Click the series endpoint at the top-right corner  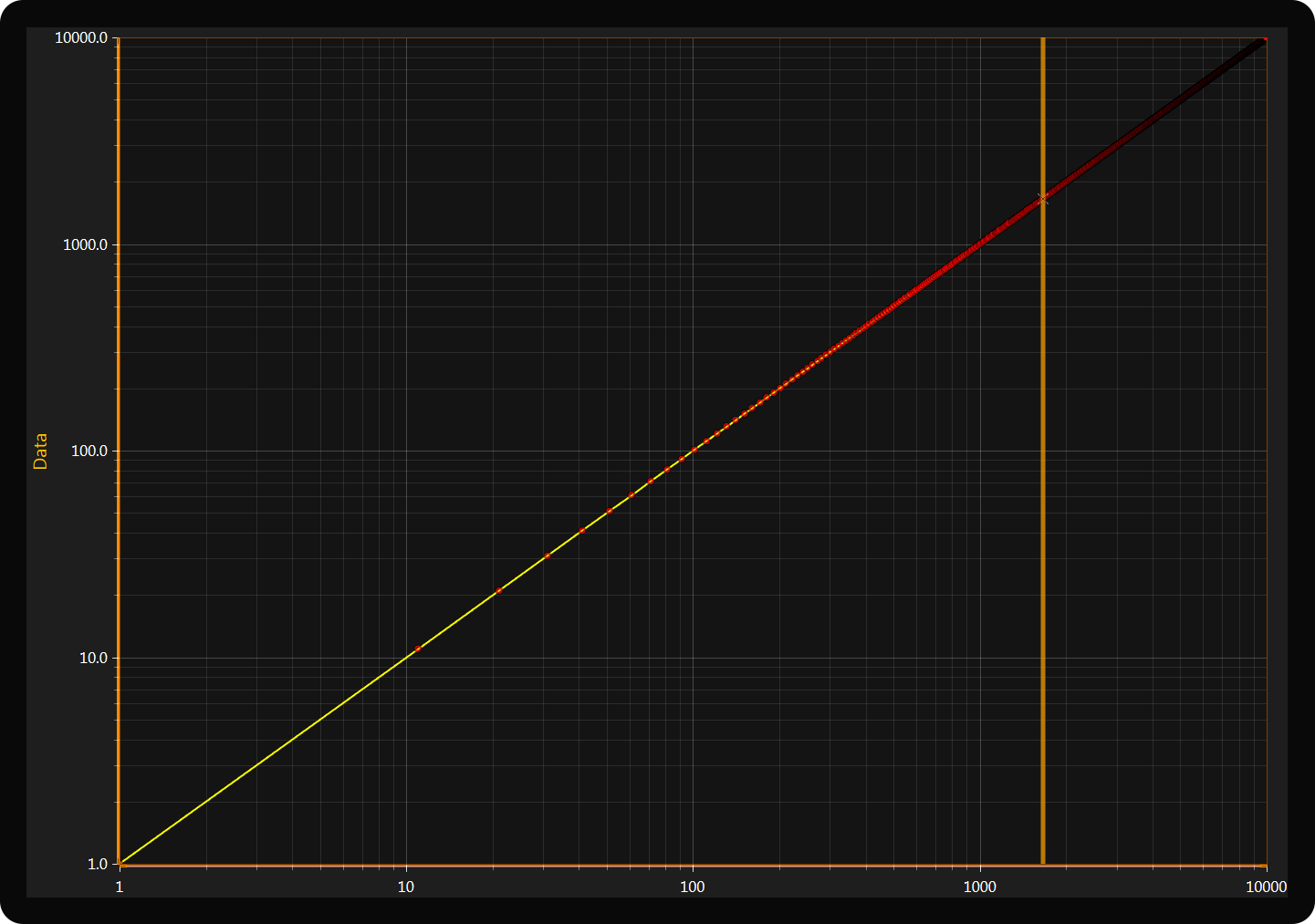1264,40
